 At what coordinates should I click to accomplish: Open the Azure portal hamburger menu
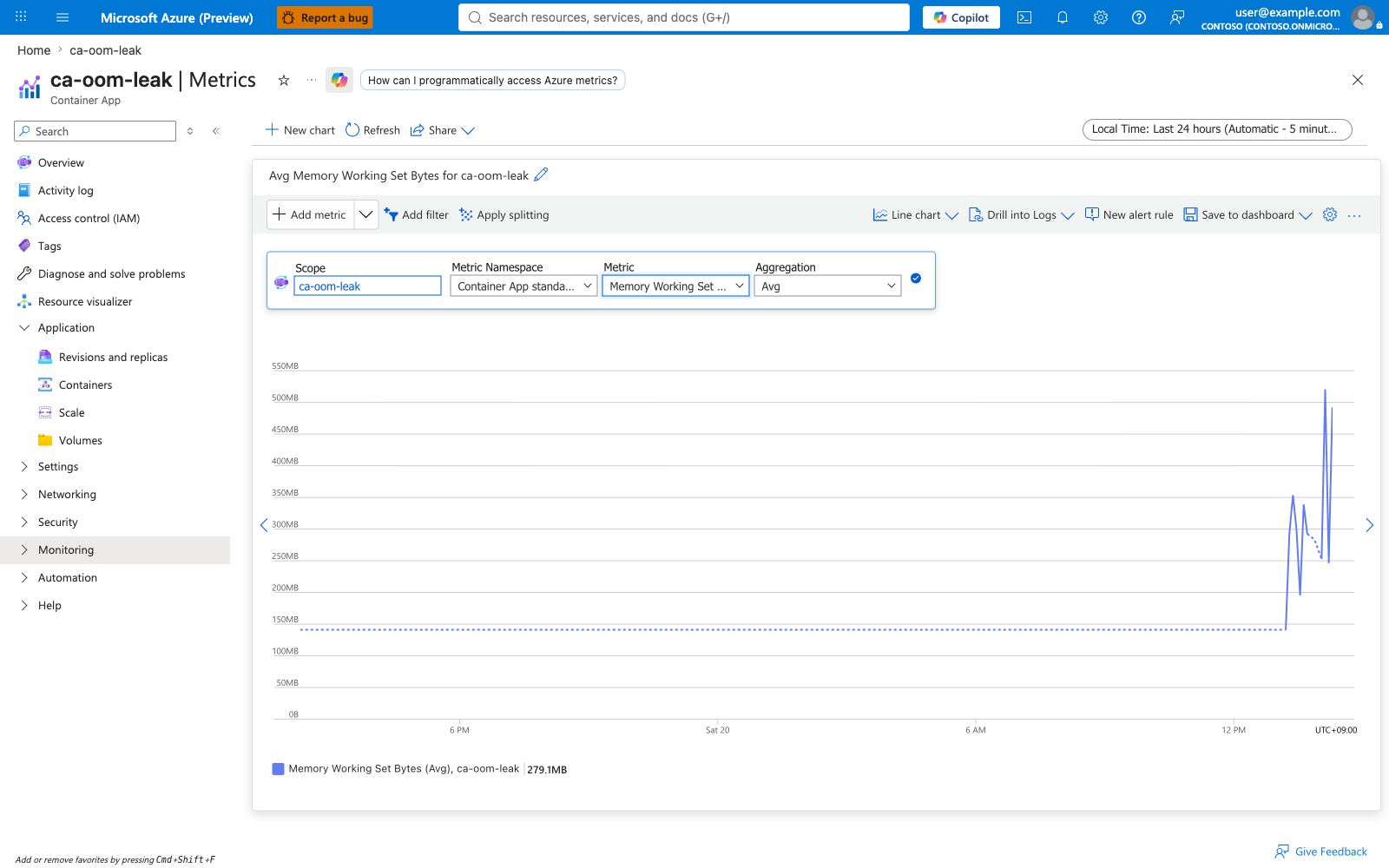(63, 17)
